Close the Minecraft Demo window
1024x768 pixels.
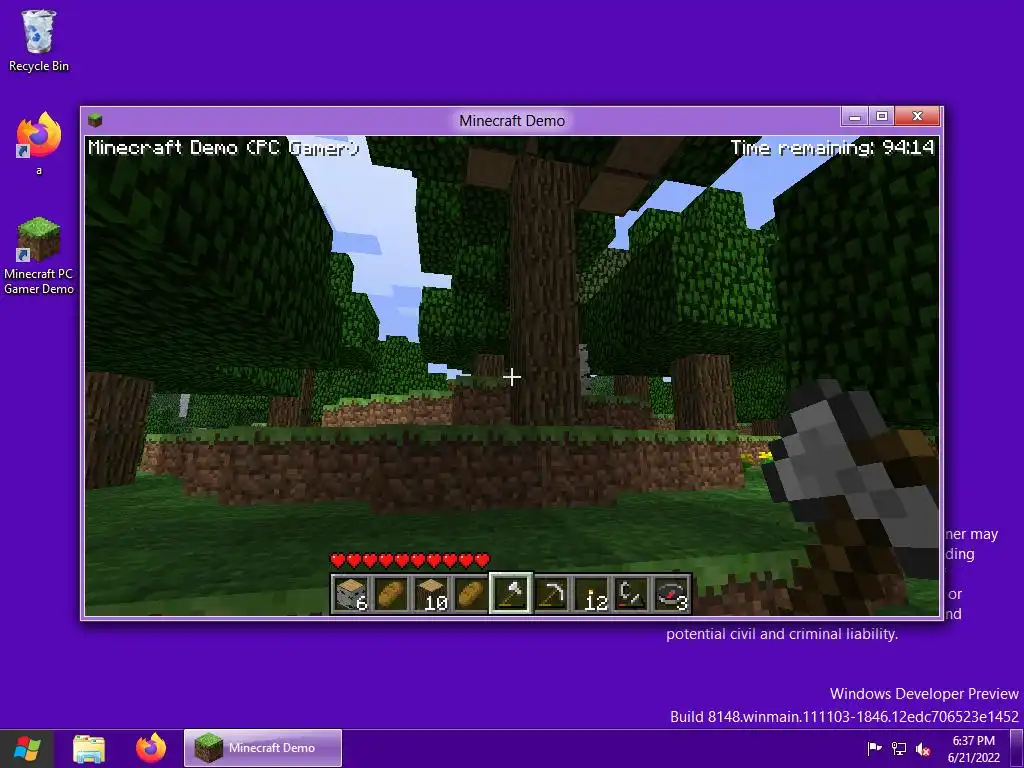[x=917, y=116]
